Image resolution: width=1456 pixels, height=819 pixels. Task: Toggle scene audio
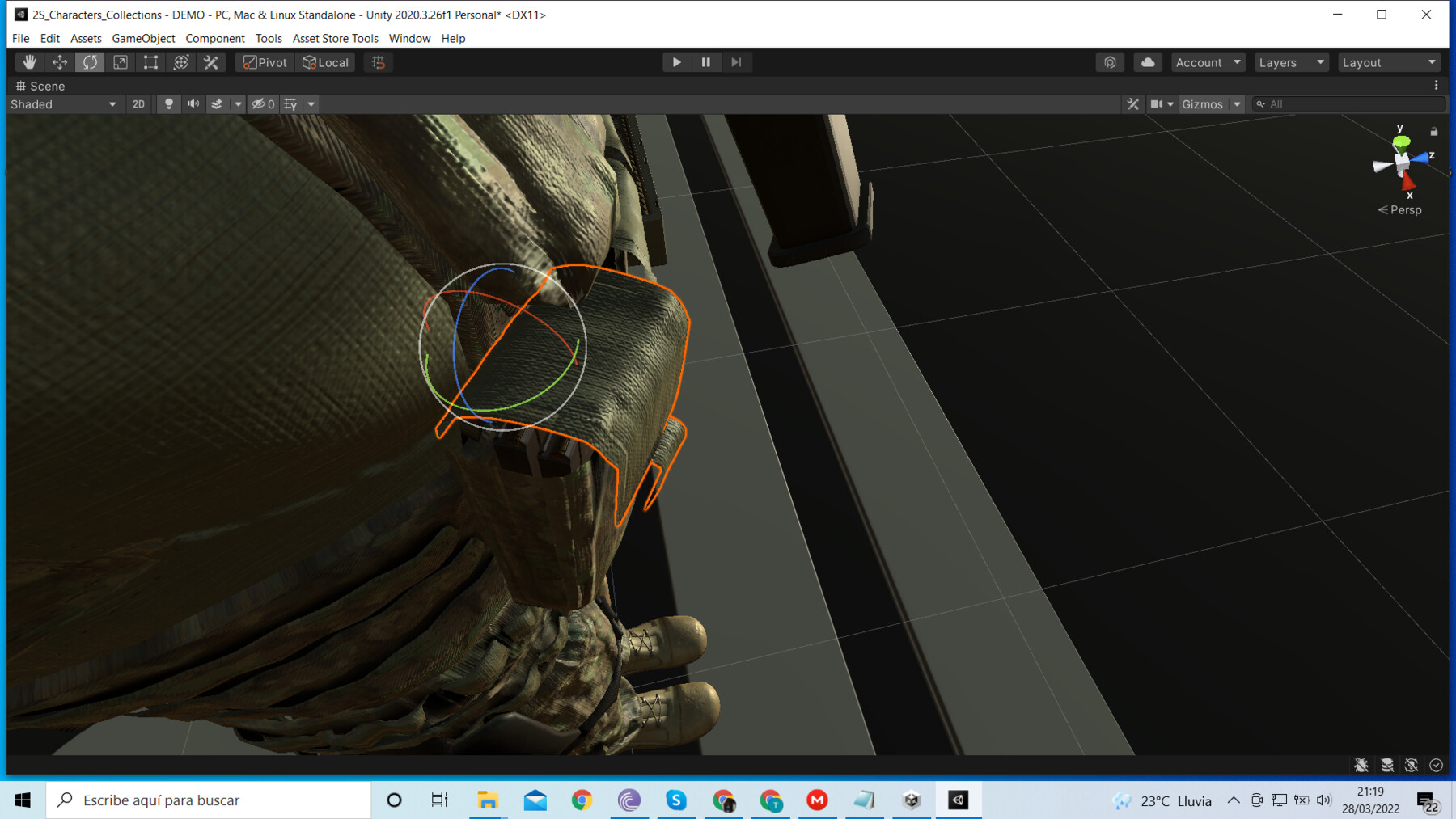[193, 104]
